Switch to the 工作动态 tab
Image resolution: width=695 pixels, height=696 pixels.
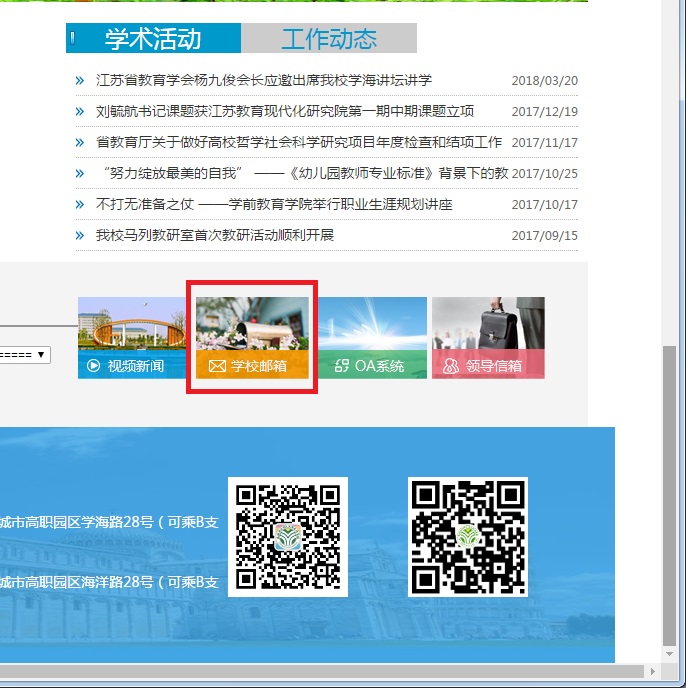pos(329,39)
